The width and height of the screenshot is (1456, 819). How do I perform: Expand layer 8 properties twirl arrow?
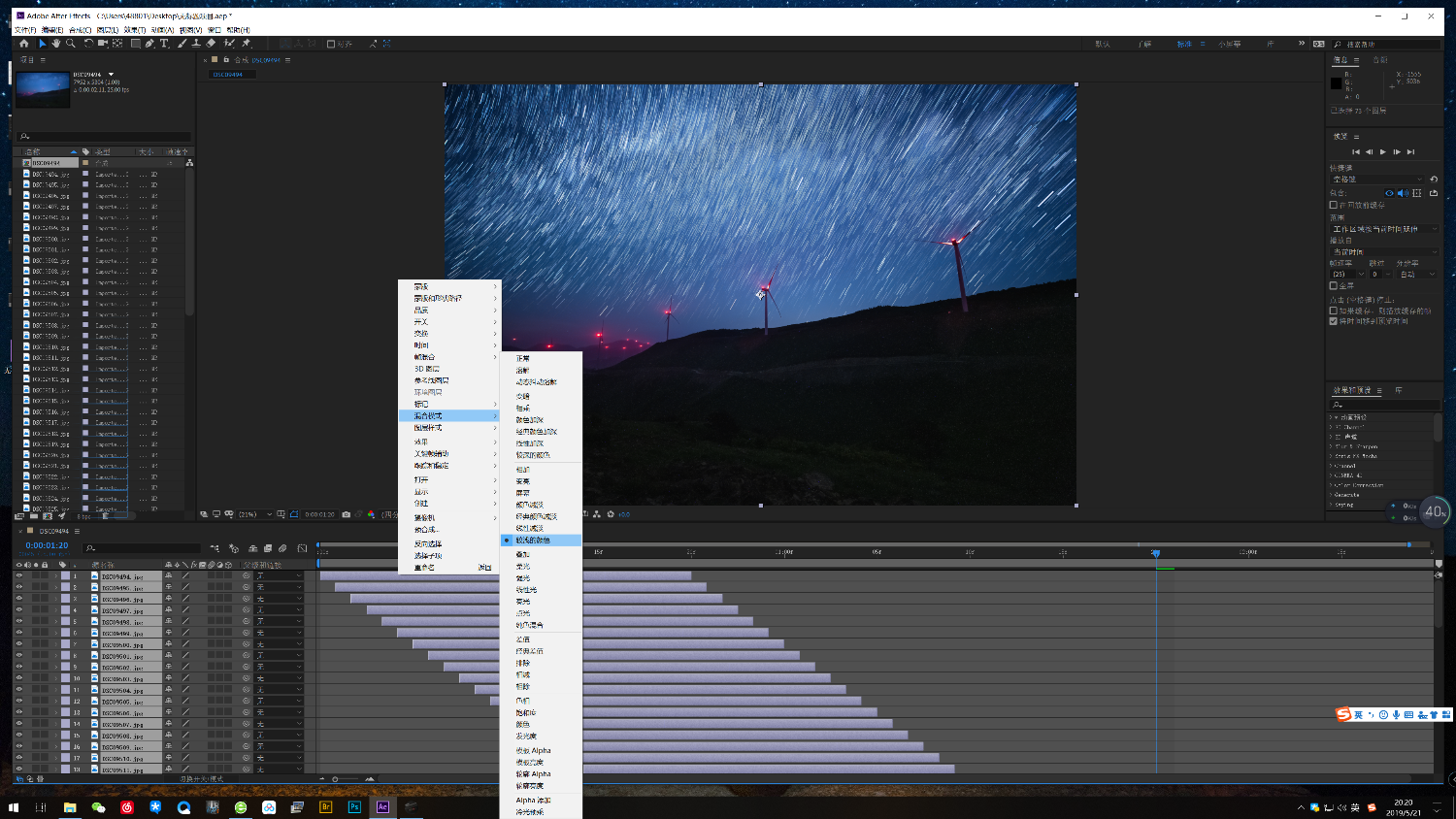(56, 656)
